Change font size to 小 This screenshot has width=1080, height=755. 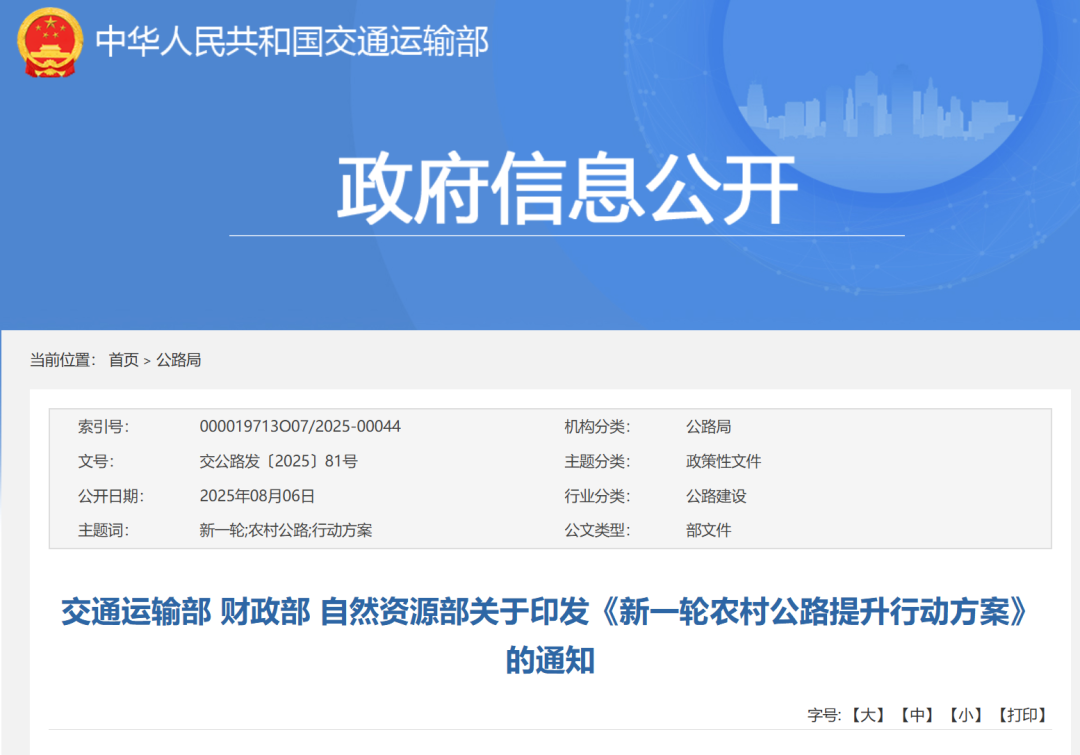coord(965,715)
